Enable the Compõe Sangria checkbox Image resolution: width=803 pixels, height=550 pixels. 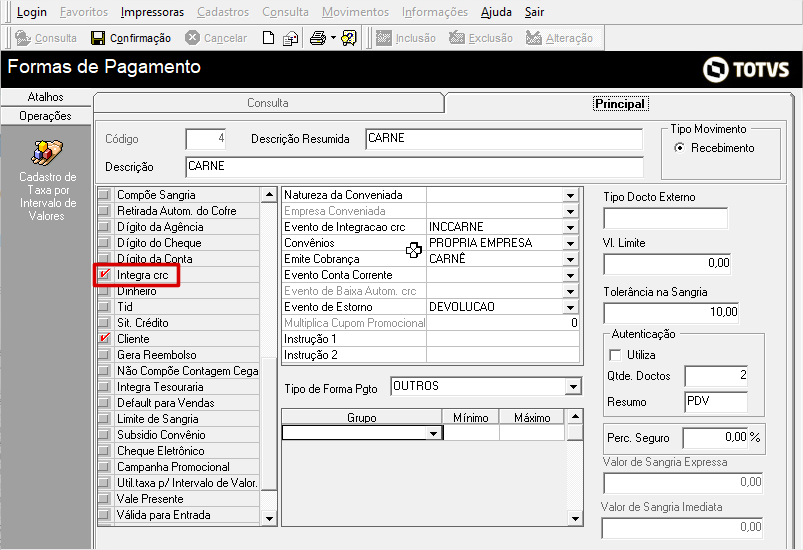(x=104, y=195)
